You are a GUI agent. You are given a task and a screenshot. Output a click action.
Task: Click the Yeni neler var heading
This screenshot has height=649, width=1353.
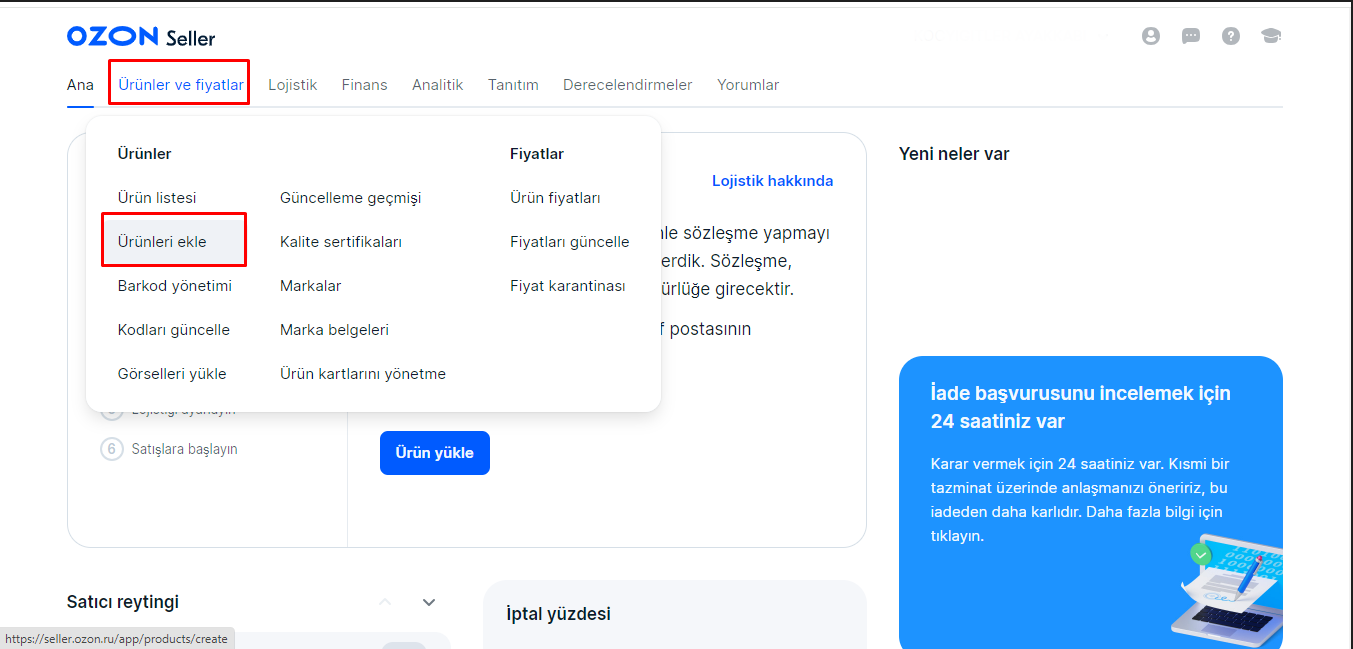pyautogui.click(x=954, y=154)
